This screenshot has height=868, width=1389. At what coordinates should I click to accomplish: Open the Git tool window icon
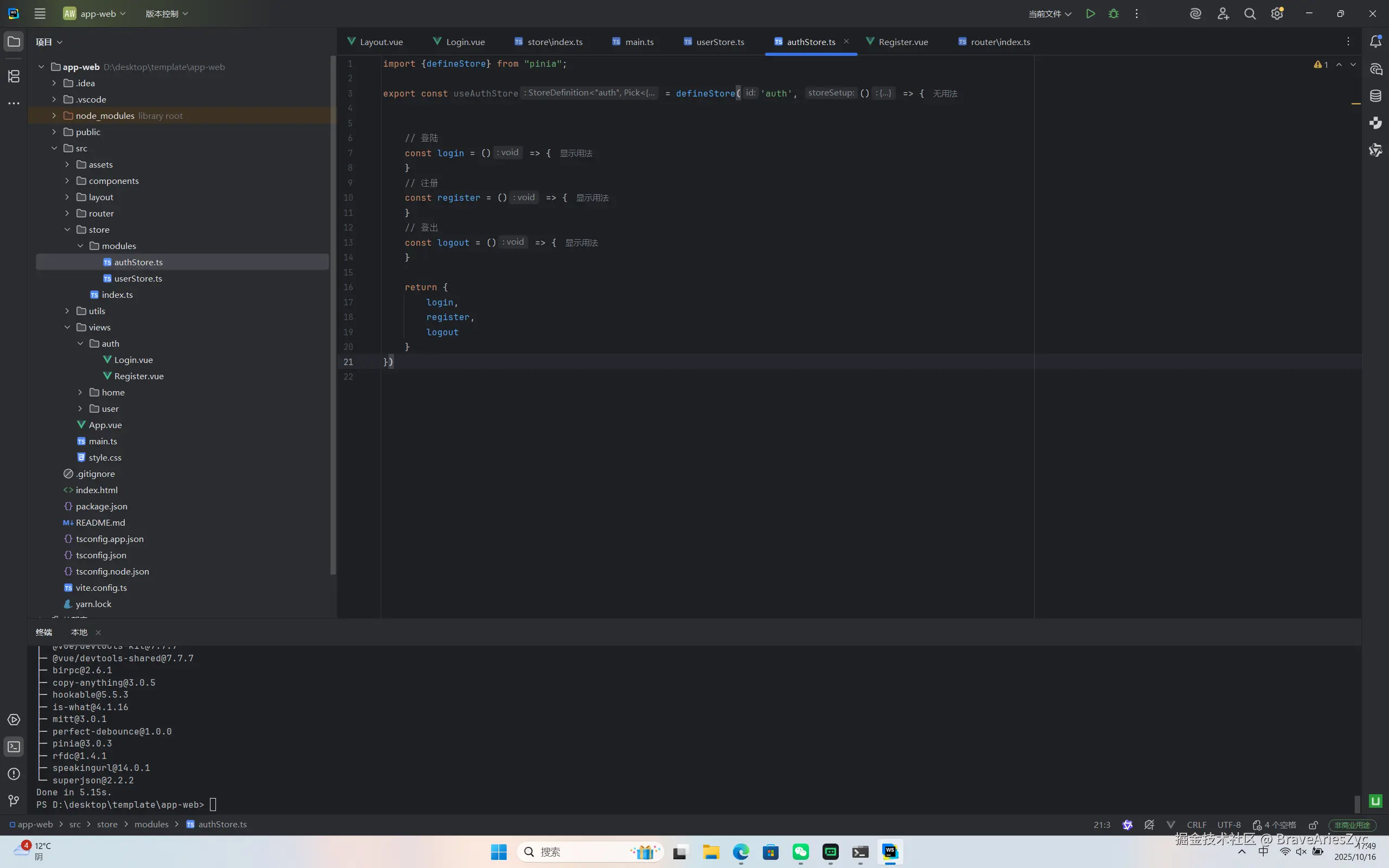14,800
